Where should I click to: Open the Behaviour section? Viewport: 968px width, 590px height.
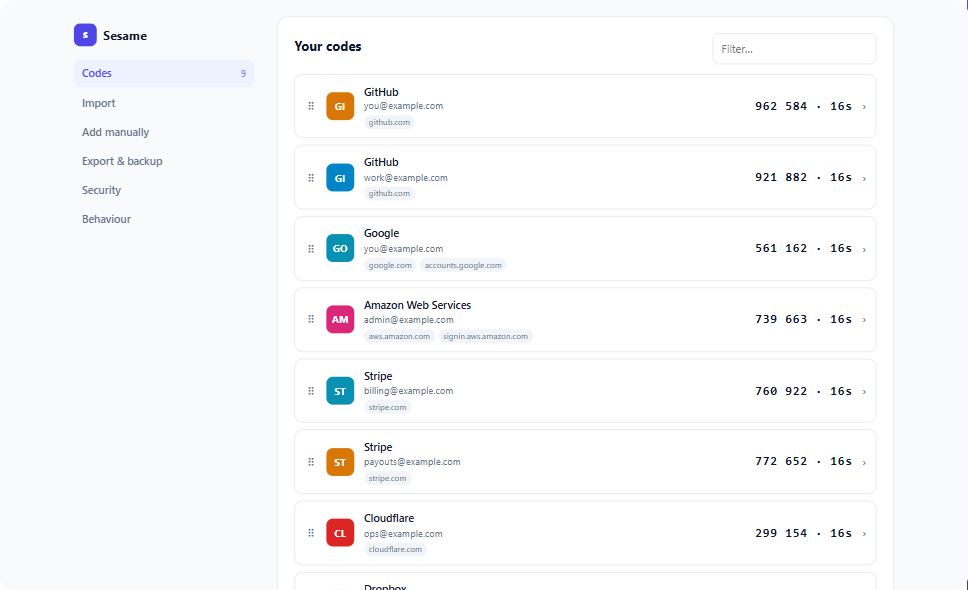pyautogui.click(x=106, y=219)
